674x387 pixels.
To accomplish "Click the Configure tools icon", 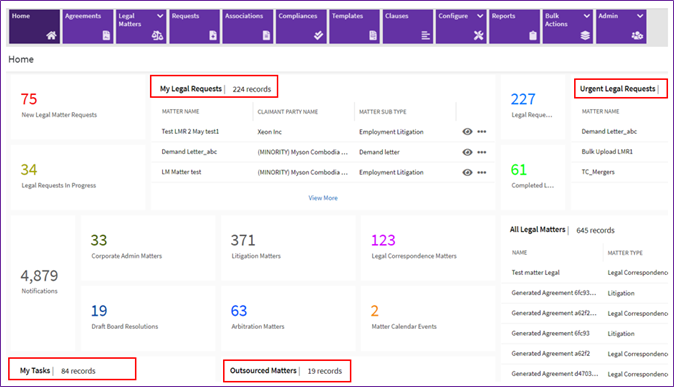I will click(x=478, y=35).
